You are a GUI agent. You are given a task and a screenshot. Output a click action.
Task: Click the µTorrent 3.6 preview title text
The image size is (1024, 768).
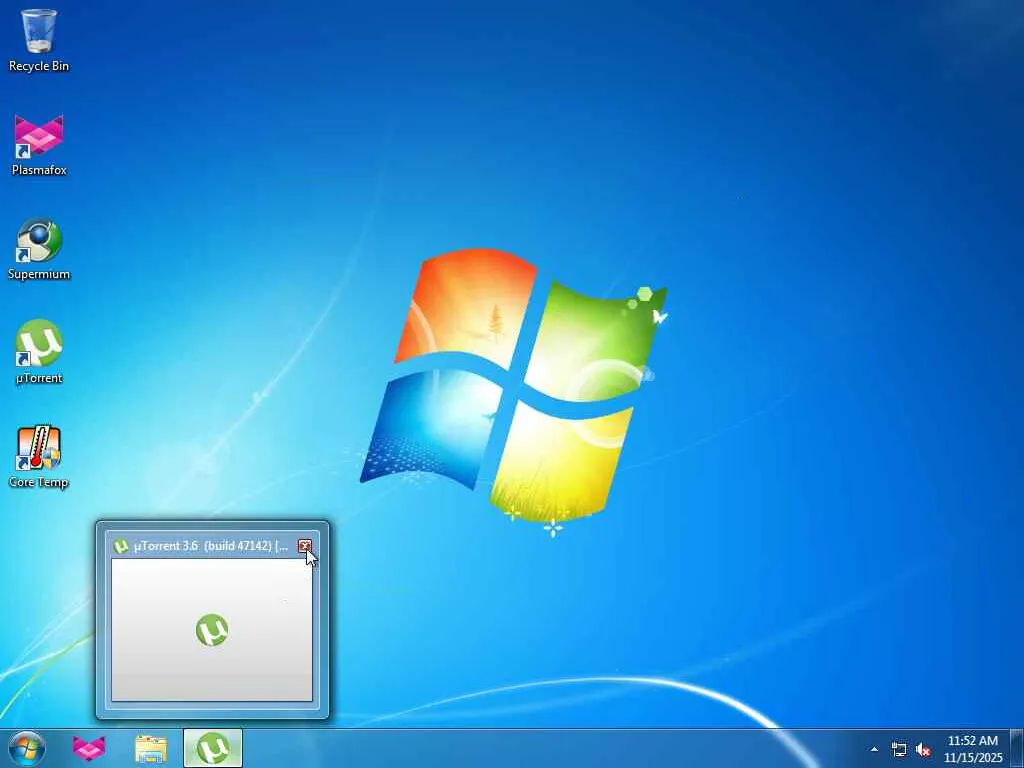[210, 546]
